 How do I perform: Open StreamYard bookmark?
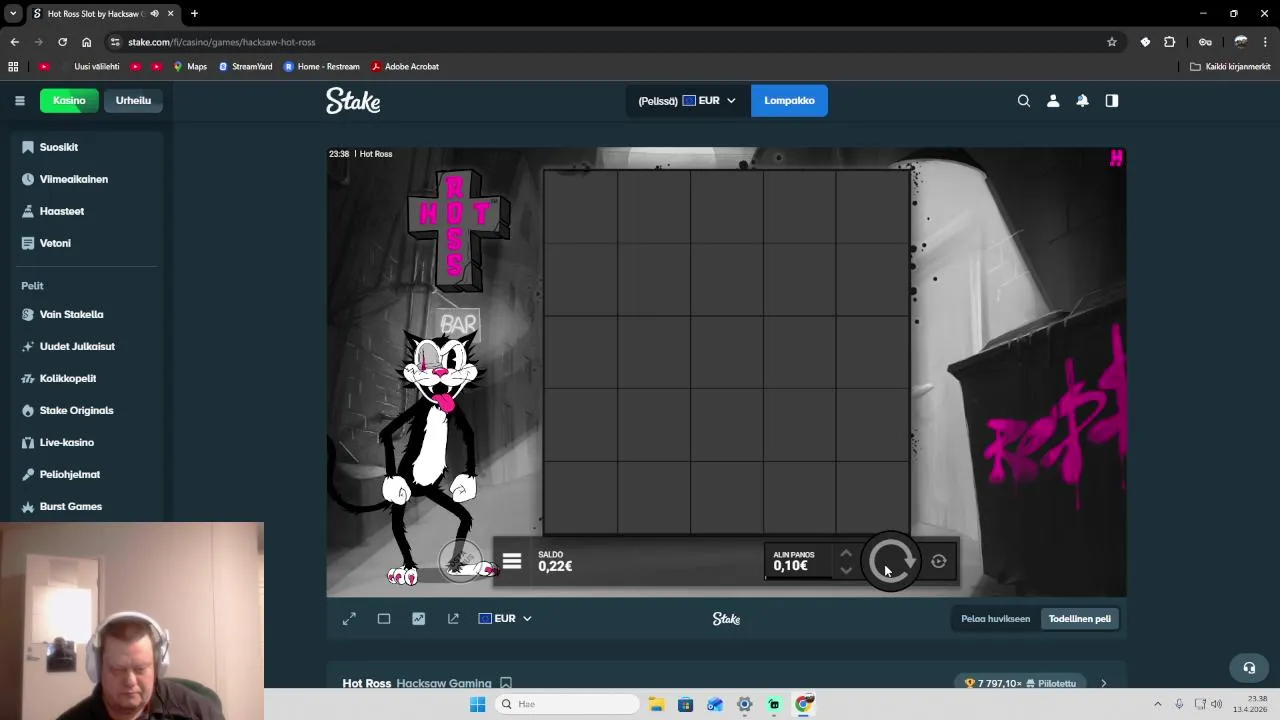pyautogui.click(x=245, y=67)
